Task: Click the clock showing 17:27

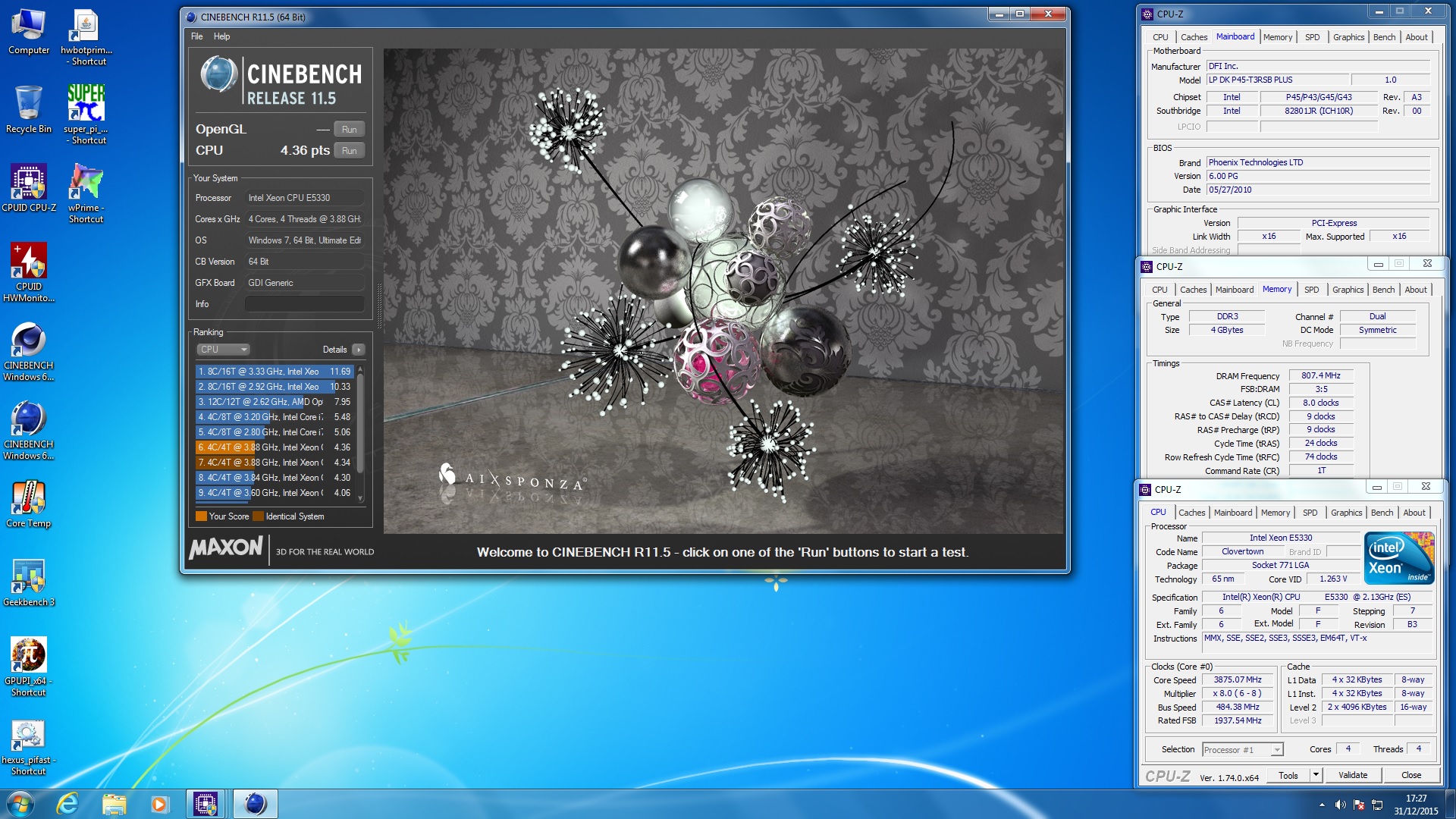Action: (x=1416, y=799)
